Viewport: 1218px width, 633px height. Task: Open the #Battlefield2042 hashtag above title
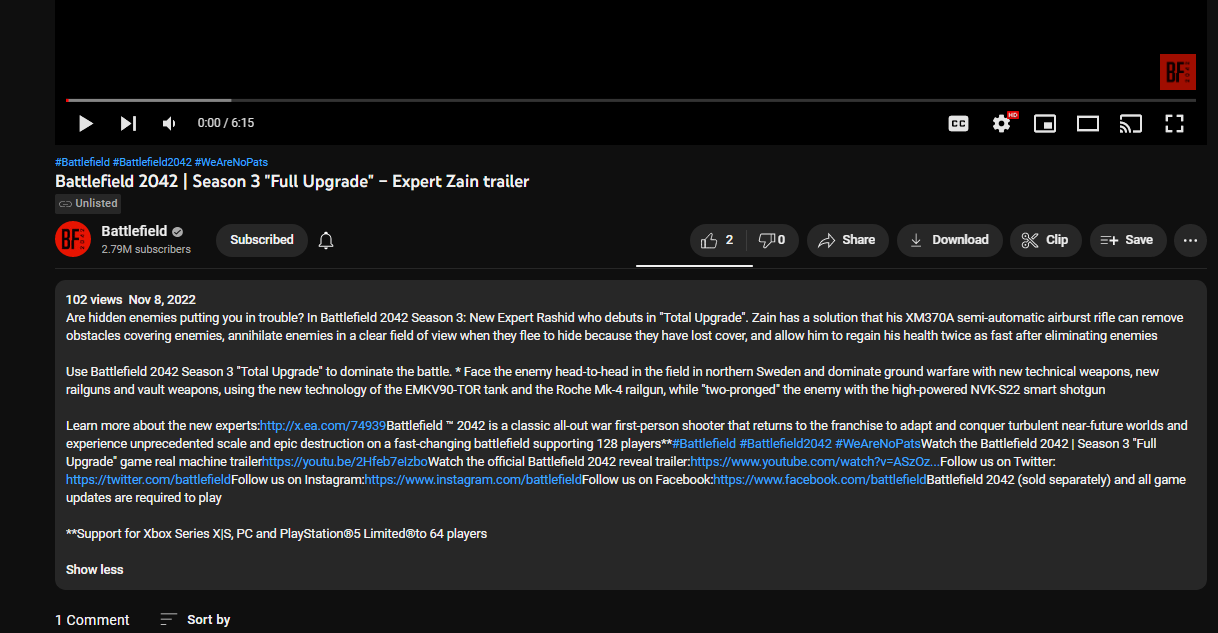(152, 162)
